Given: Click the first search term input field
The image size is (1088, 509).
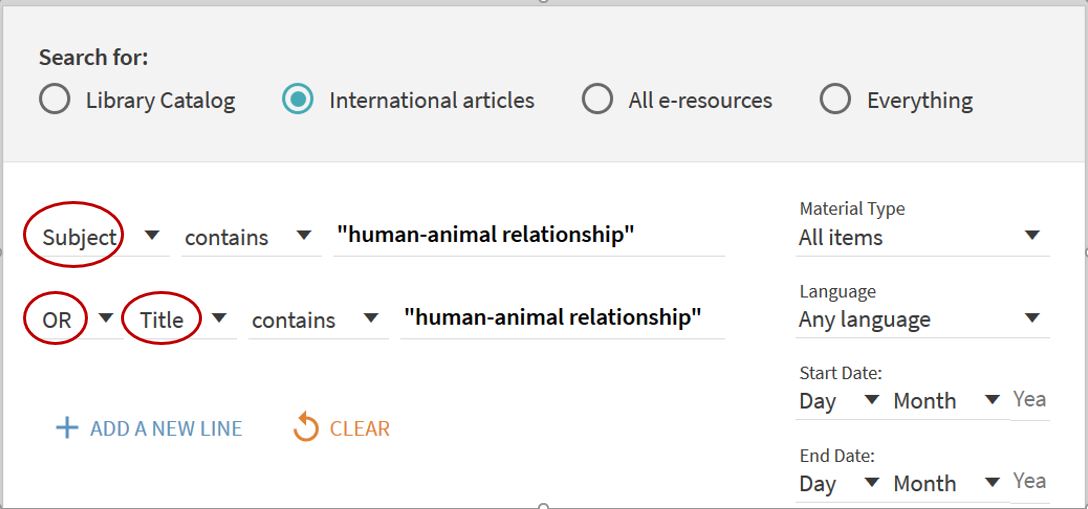Looking at the screenshot, I should click(x=528, y=235).
